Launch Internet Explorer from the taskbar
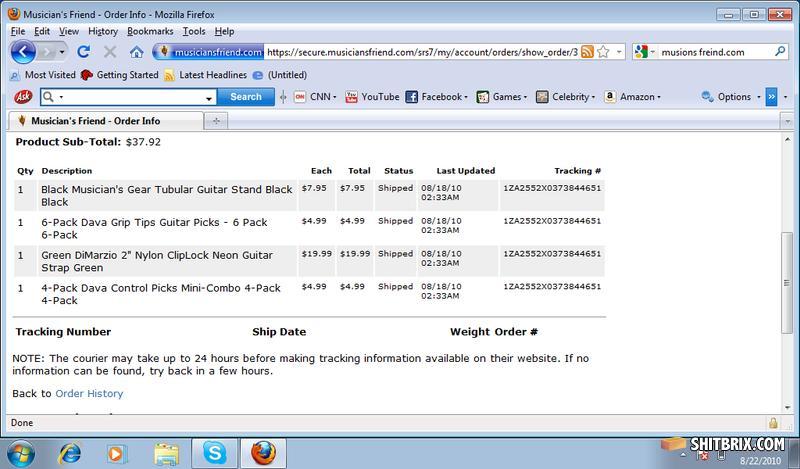The image size is (800, 469). coord(70,454)
